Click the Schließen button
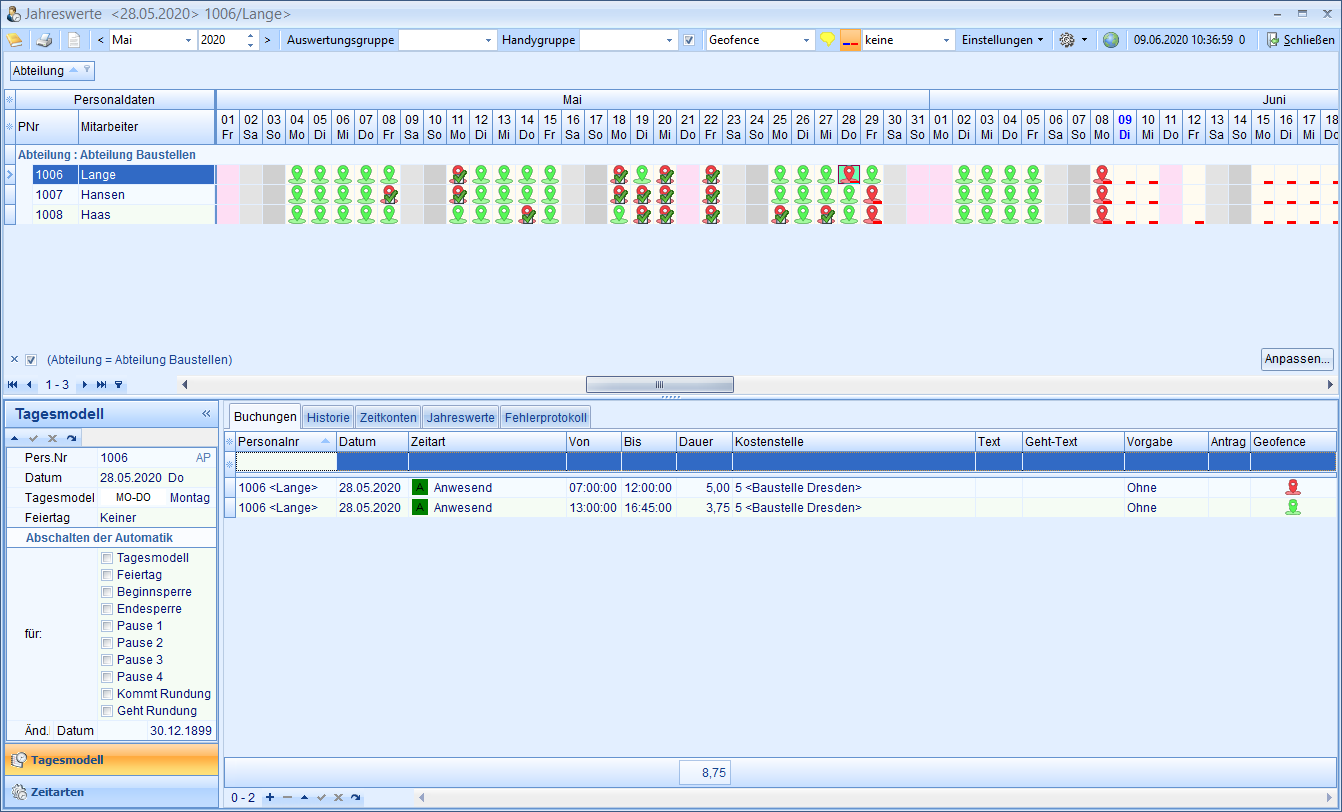1342x812 pixels. (x=1300, y=41)
